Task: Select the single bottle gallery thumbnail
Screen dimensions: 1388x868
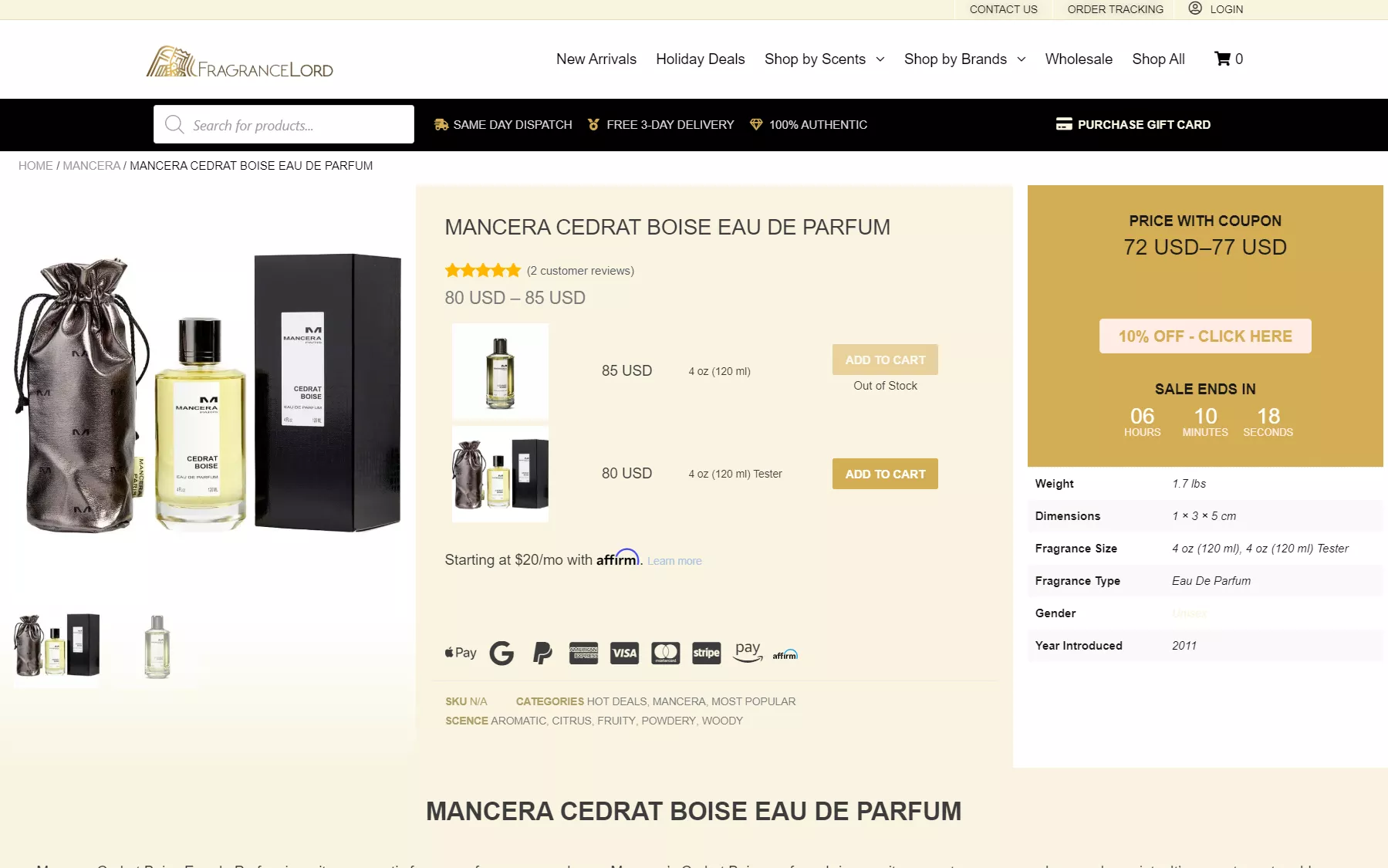Action: (157, 647)
